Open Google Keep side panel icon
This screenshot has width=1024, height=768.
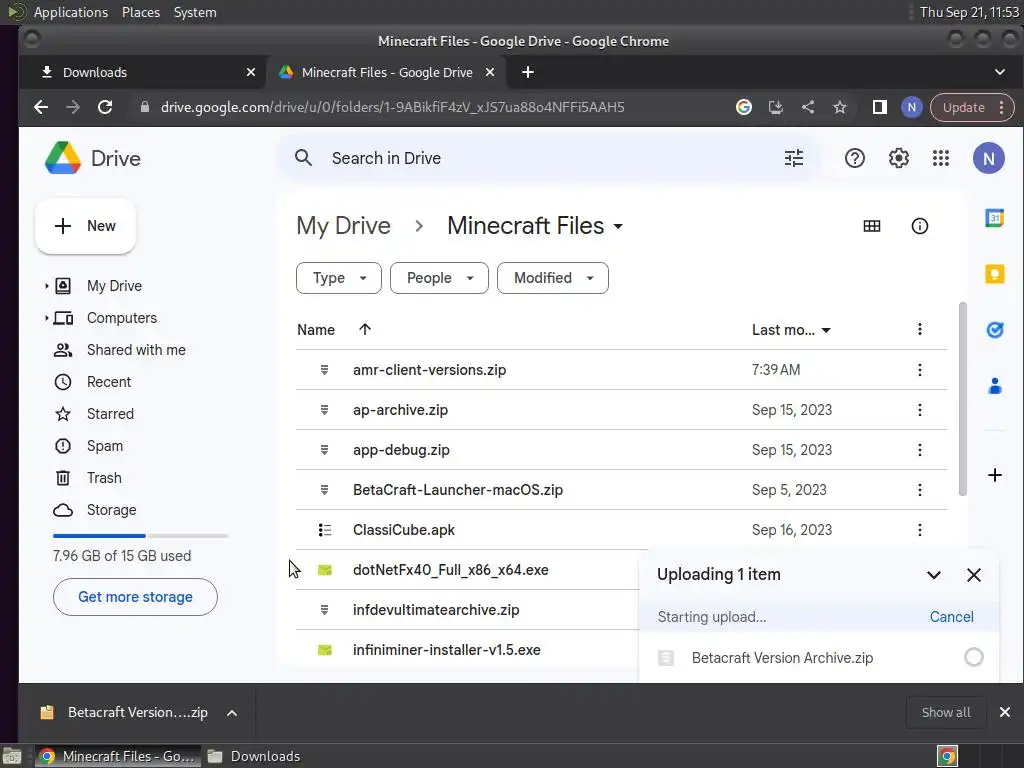coord(995,274)
